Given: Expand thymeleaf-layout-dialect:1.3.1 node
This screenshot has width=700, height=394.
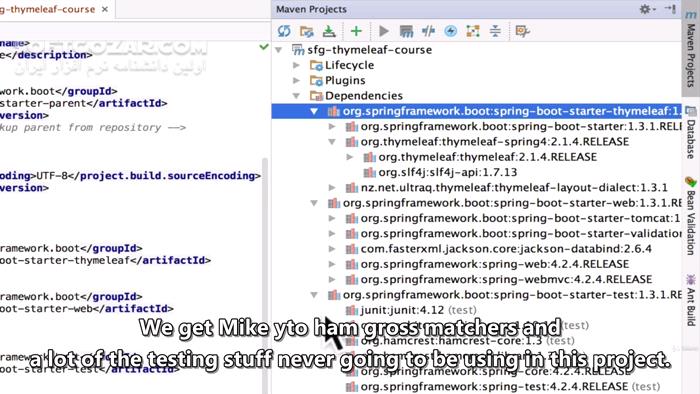Looking at the screenshot, I should (x=332, y=188).
